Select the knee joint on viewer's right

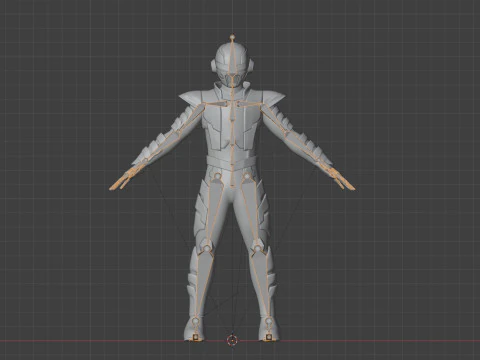258,248
